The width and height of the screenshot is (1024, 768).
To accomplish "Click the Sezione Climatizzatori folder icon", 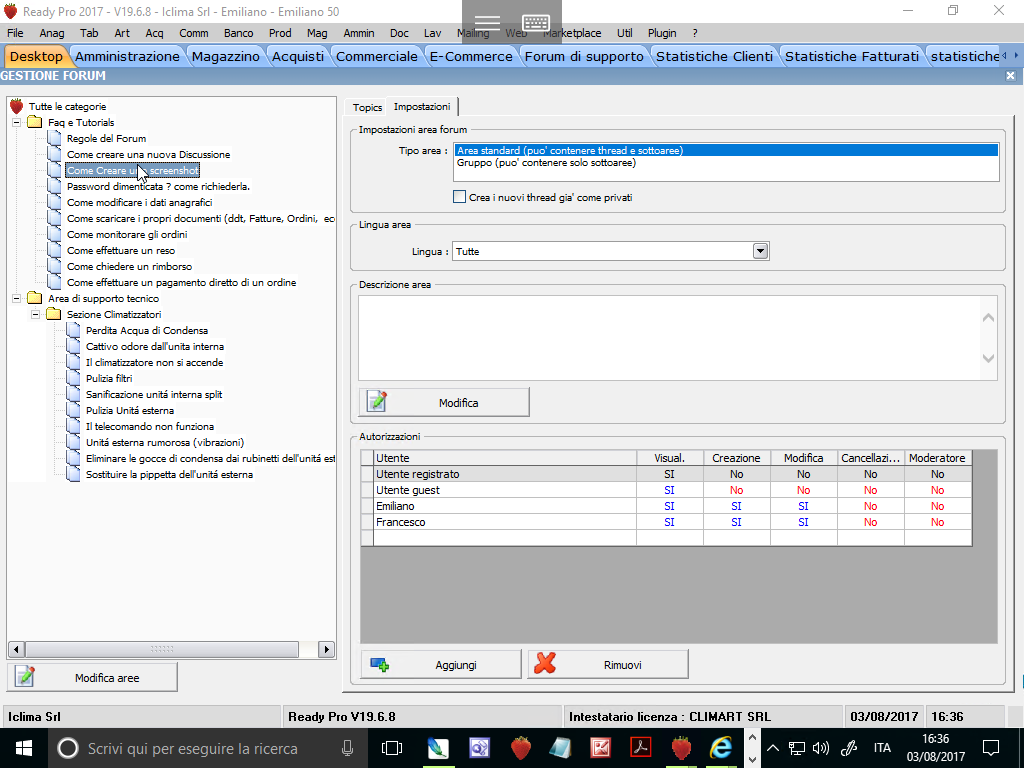I will (x=54, y=314).
